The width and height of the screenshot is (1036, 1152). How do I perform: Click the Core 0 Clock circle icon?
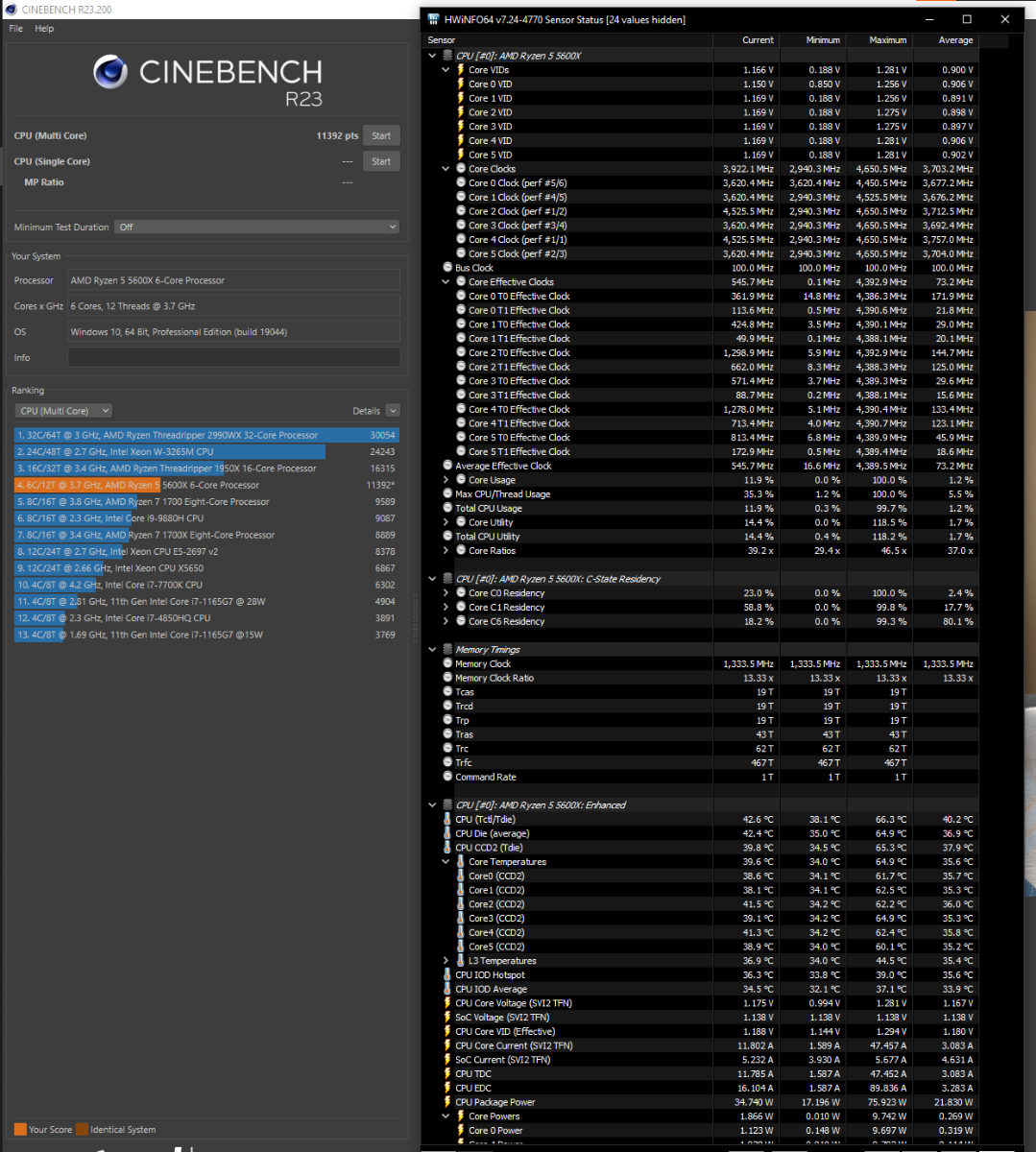tap(461, 183)
